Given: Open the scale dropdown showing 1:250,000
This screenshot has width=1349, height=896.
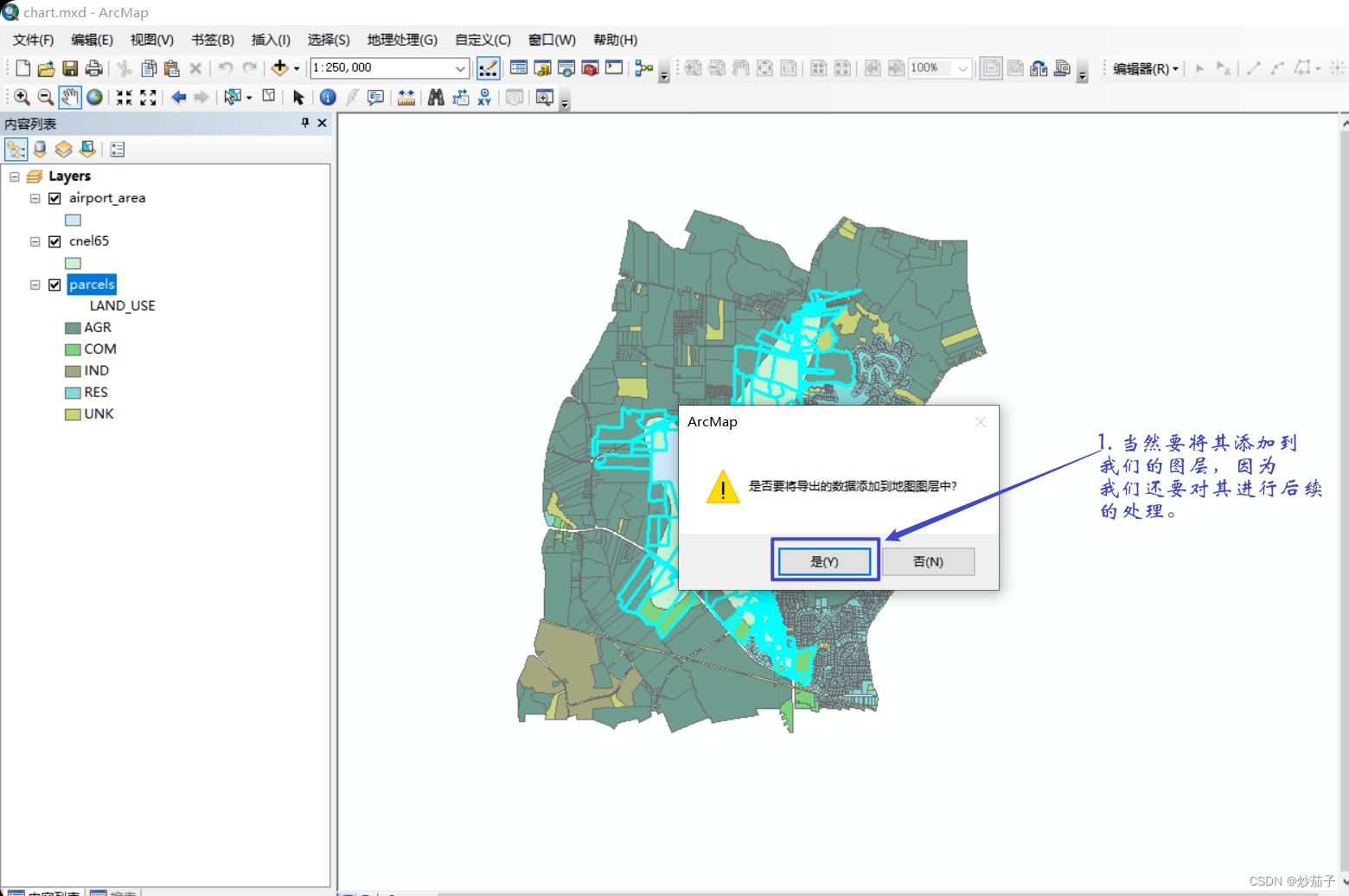Looking at the screenshot, I should coord(458,67).
